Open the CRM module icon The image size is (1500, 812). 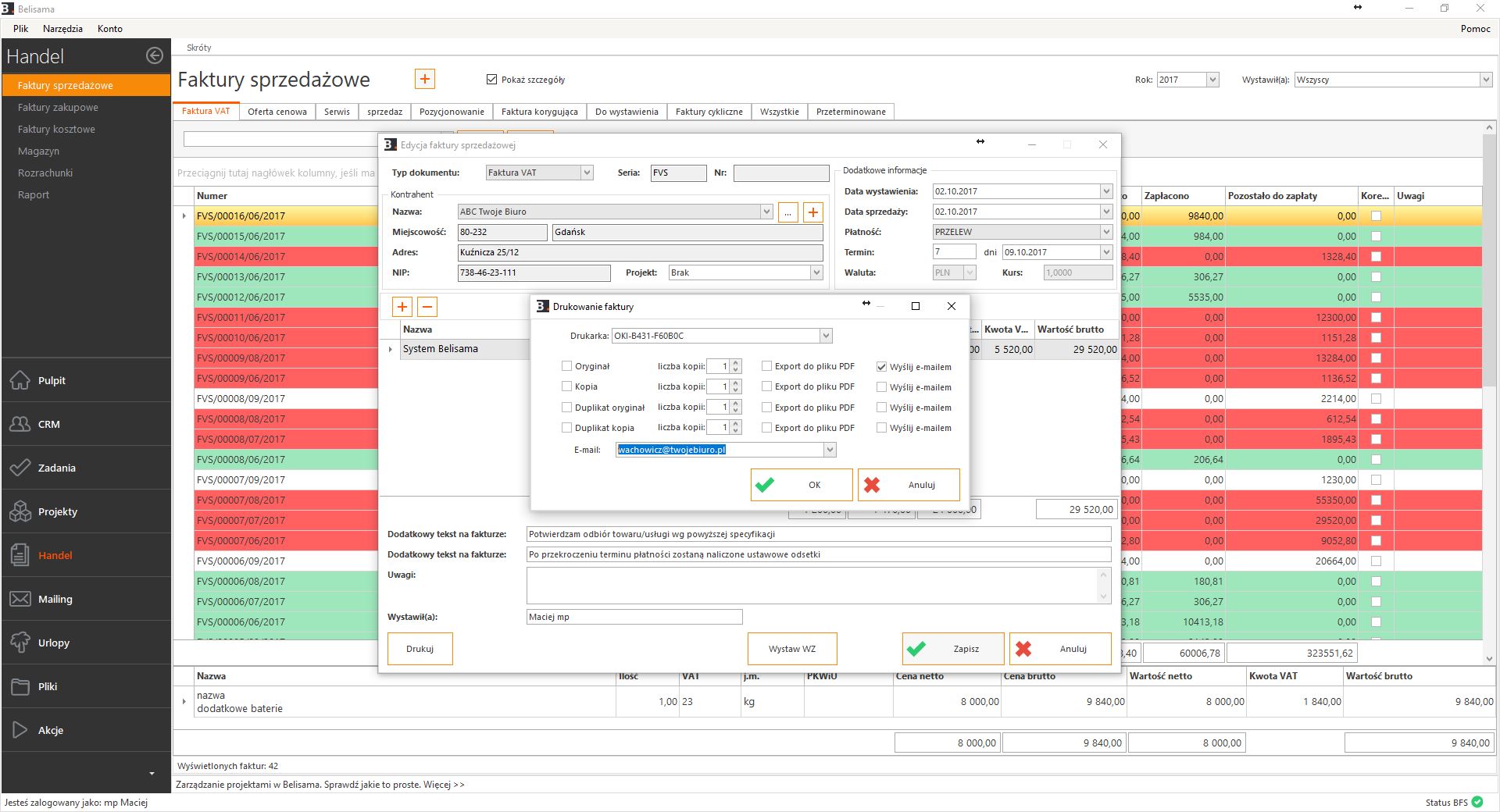click(20, 424)
